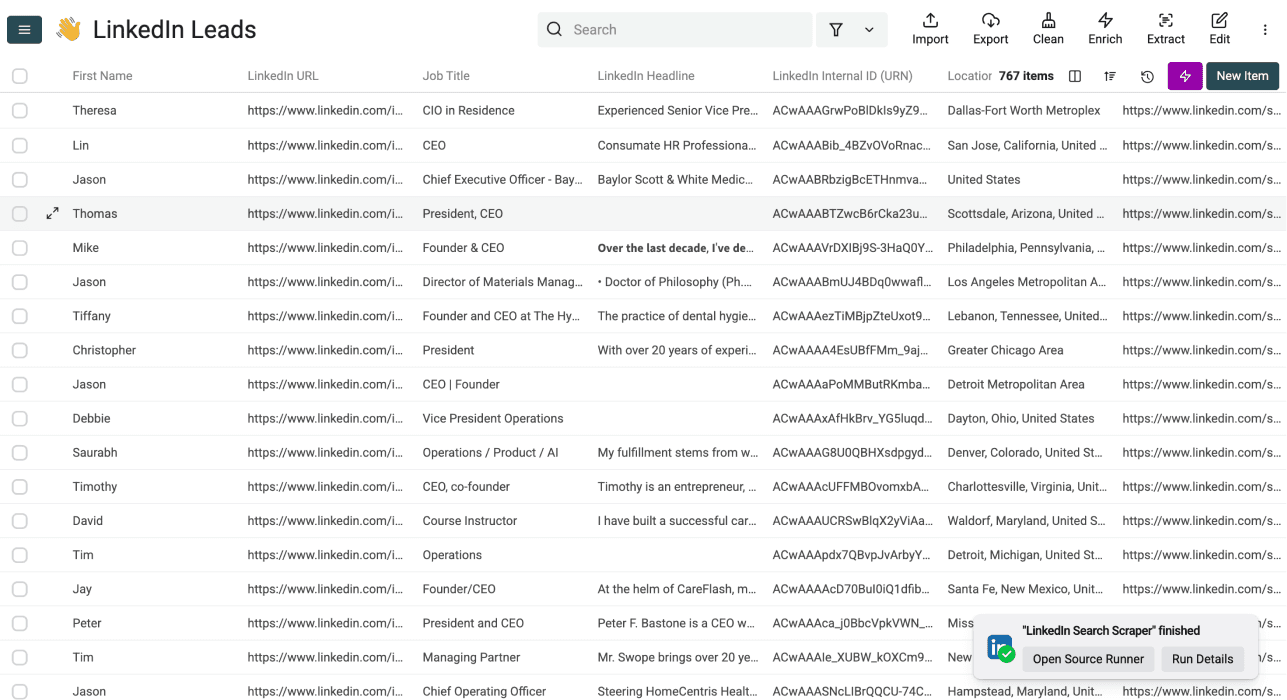Click the sort icon near the item count
The image size is (1287, 700).
point(1109,76)
